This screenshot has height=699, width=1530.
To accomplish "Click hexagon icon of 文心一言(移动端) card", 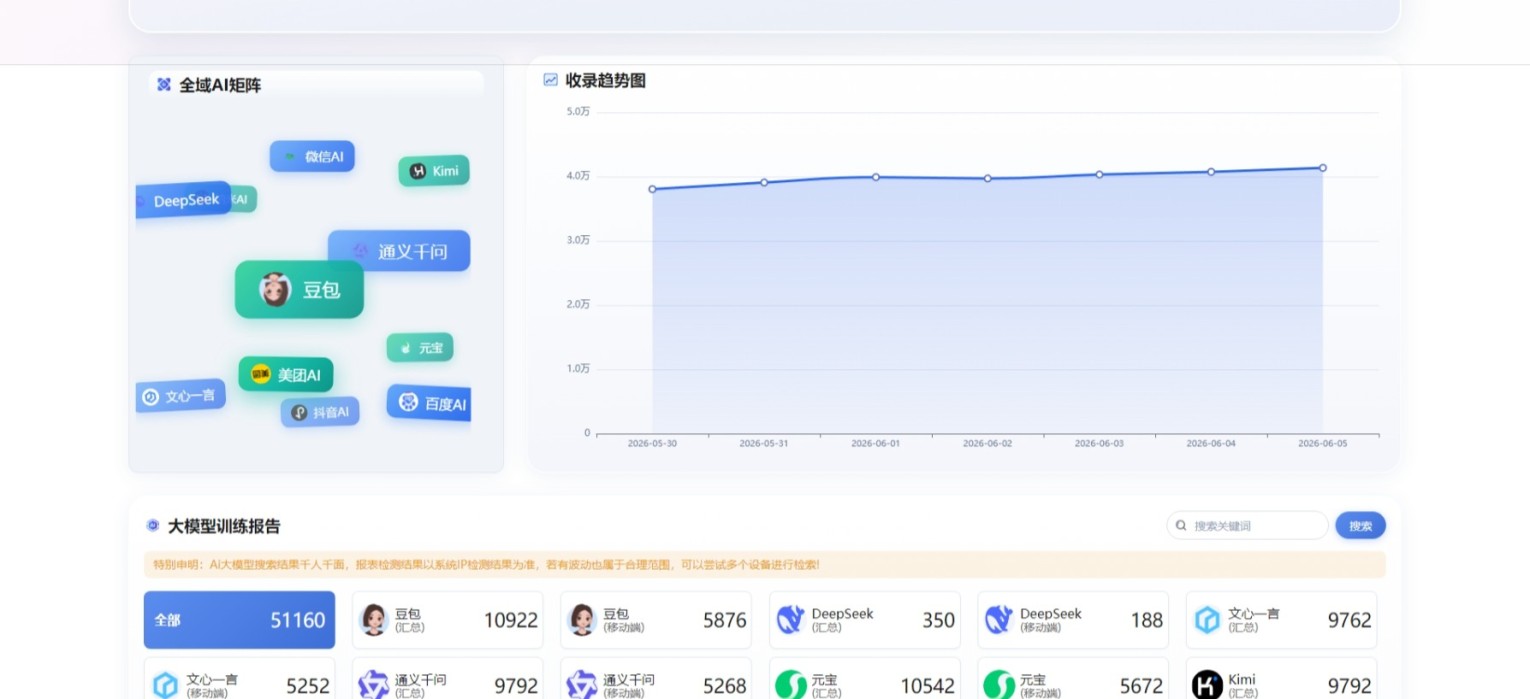I will point(165,686).
